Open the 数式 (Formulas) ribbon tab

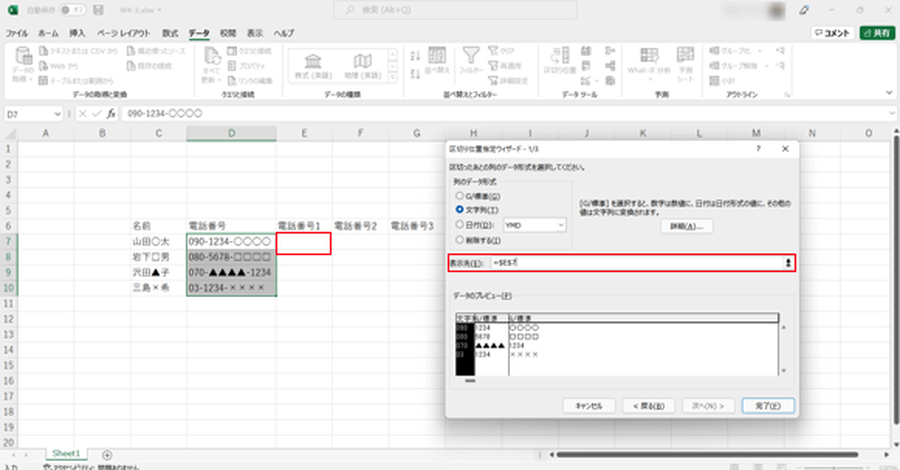pos(171,33)
